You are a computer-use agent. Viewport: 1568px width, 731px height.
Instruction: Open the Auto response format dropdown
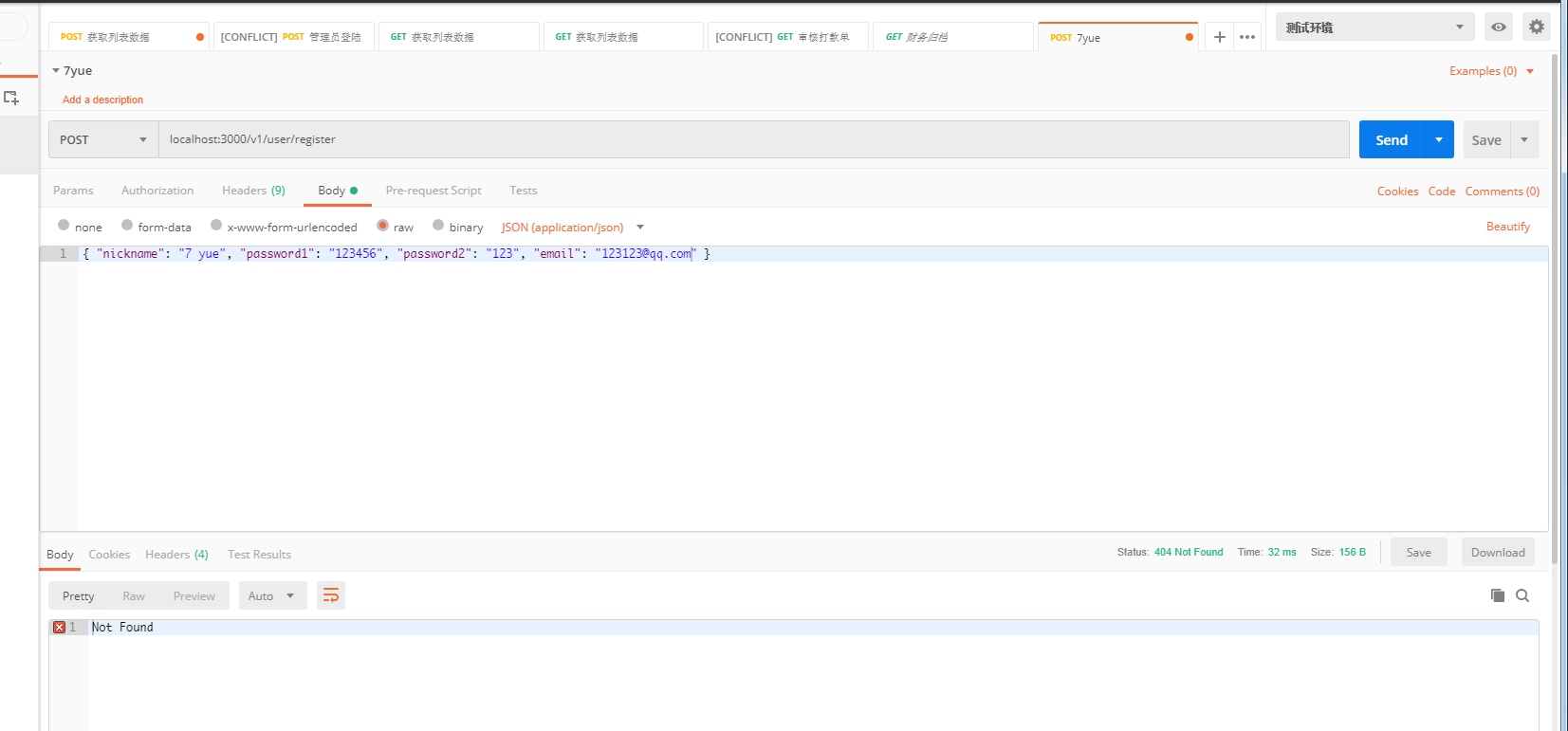pos(272,595)
